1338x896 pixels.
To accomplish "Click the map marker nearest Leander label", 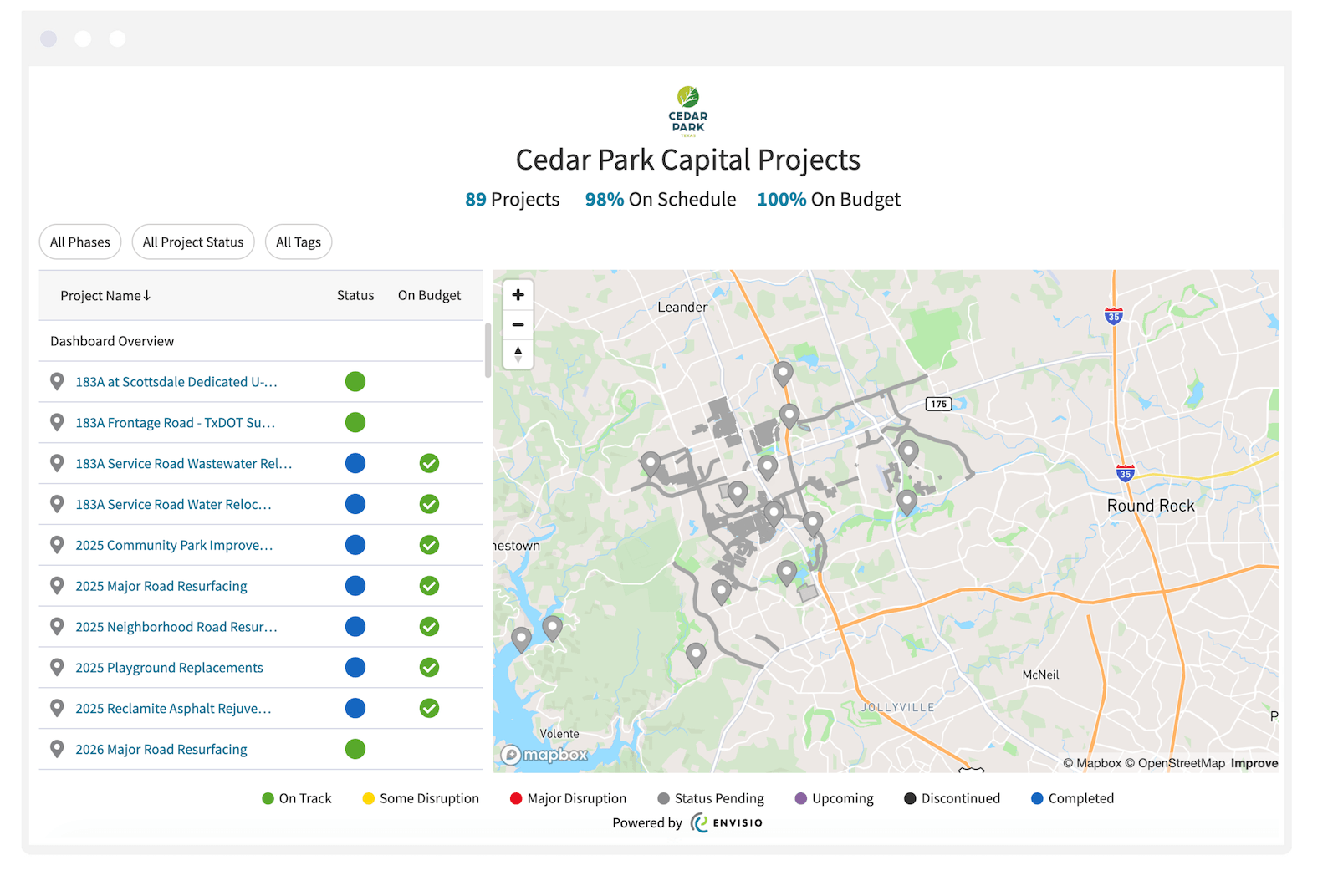I will tap(783, 373).
